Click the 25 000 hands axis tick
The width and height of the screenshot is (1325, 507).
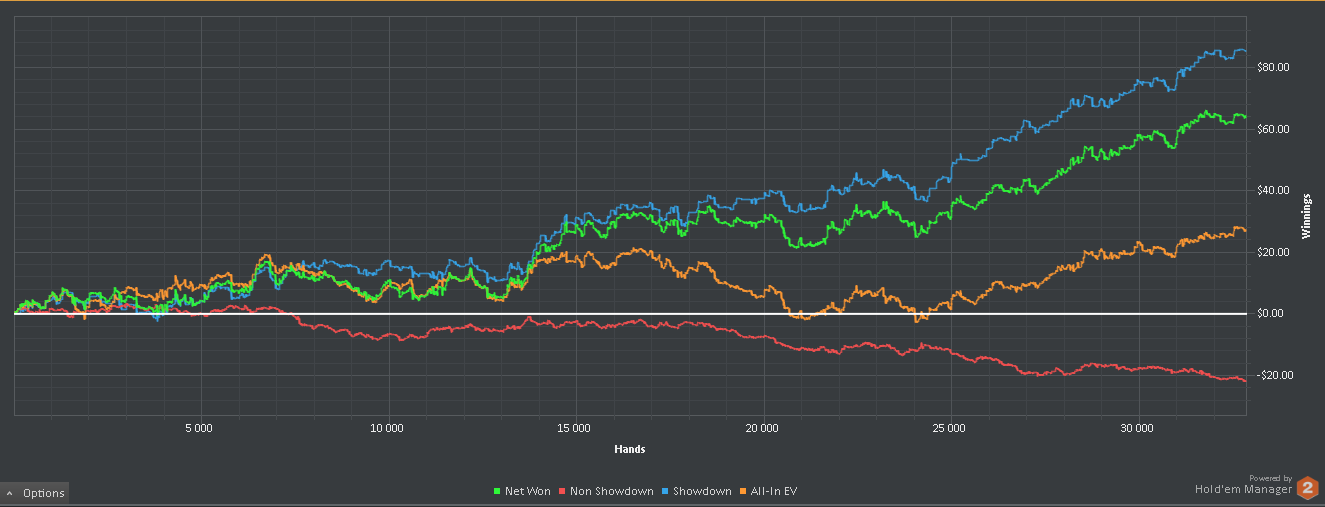click(949, 428)
